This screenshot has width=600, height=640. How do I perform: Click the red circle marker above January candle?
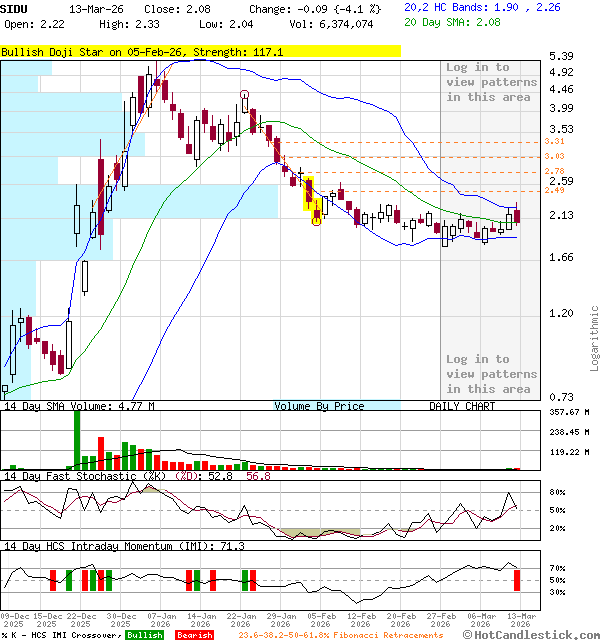(245, 95)
